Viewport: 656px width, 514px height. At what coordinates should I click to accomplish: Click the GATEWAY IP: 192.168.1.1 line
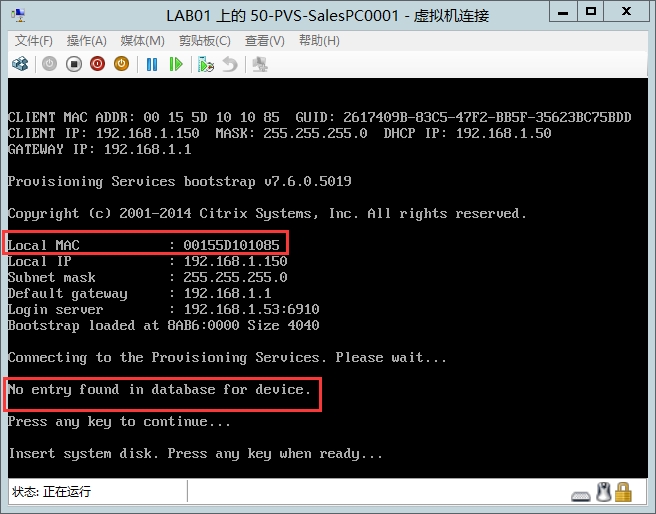(x=100, y=149)
